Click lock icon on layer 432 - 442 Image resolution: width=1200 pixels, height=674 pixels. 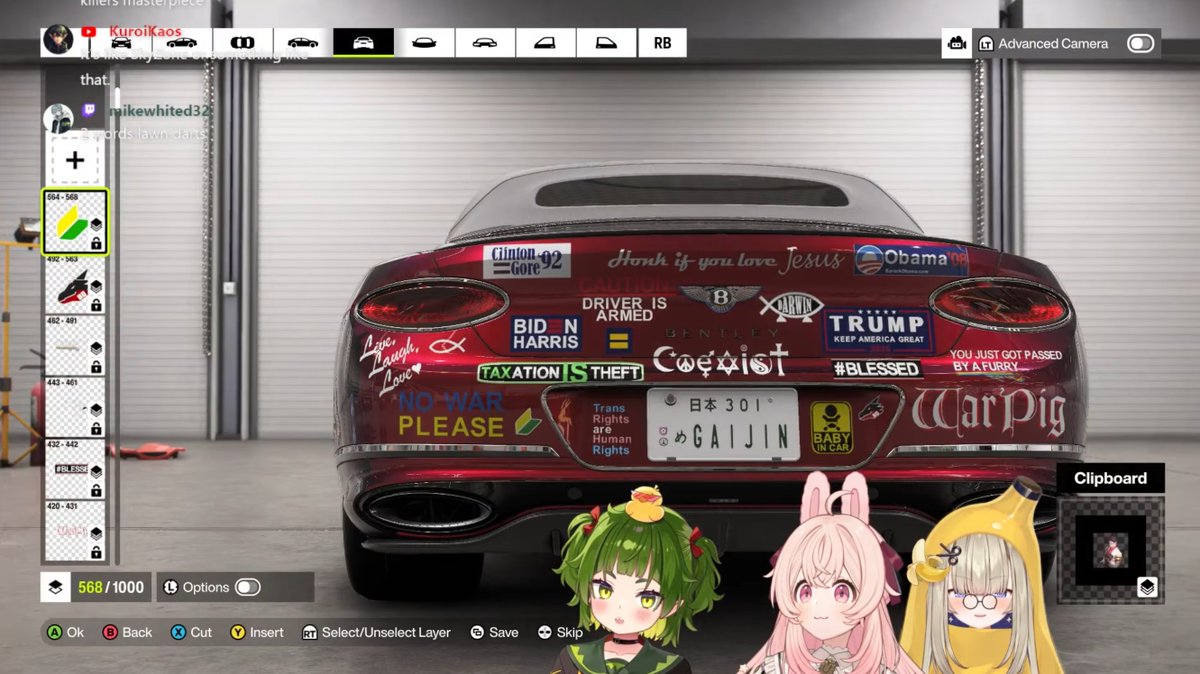coord(96,490)
